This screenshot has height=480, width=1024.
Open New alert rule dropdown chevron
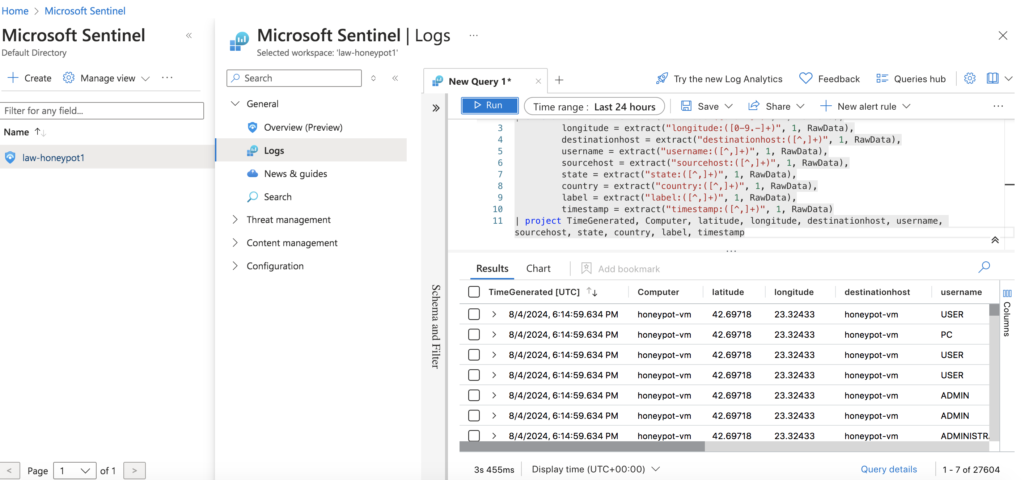coord(906,106)
